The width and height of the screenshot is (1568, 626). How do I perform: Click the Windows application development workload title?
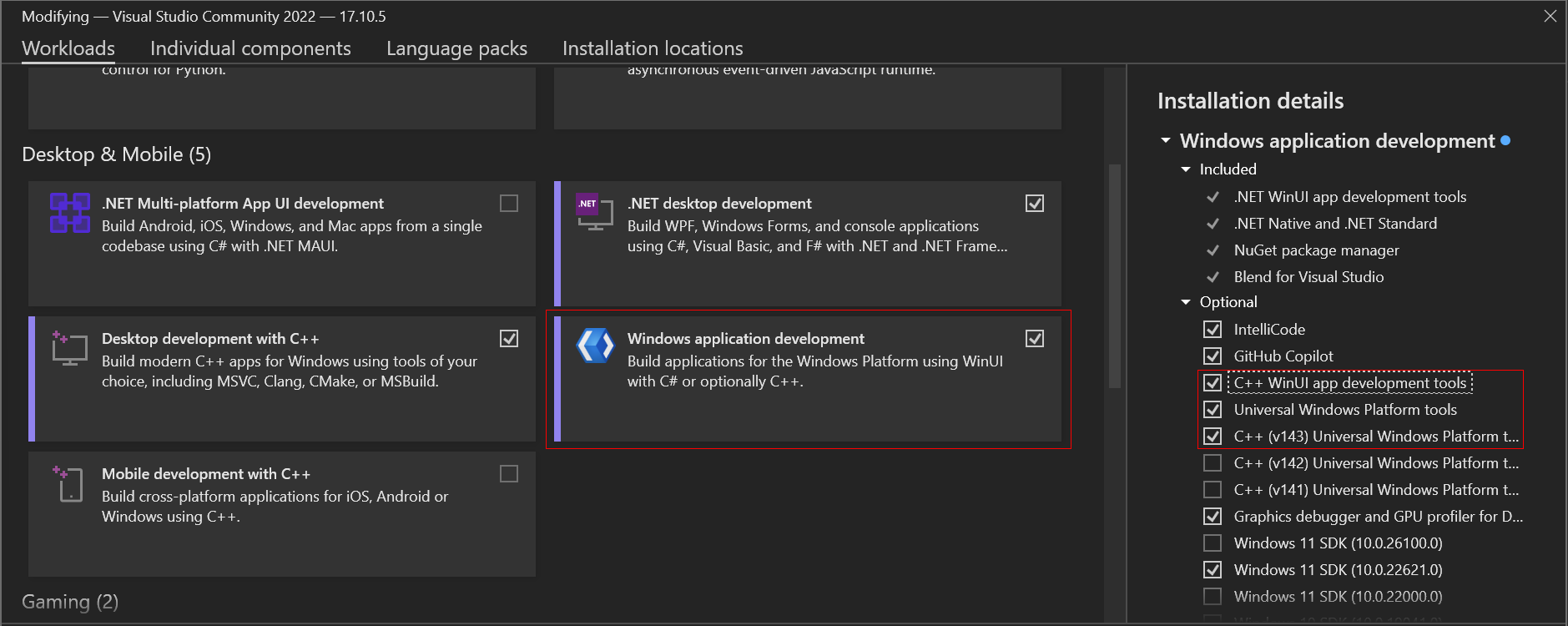point(745,339)
